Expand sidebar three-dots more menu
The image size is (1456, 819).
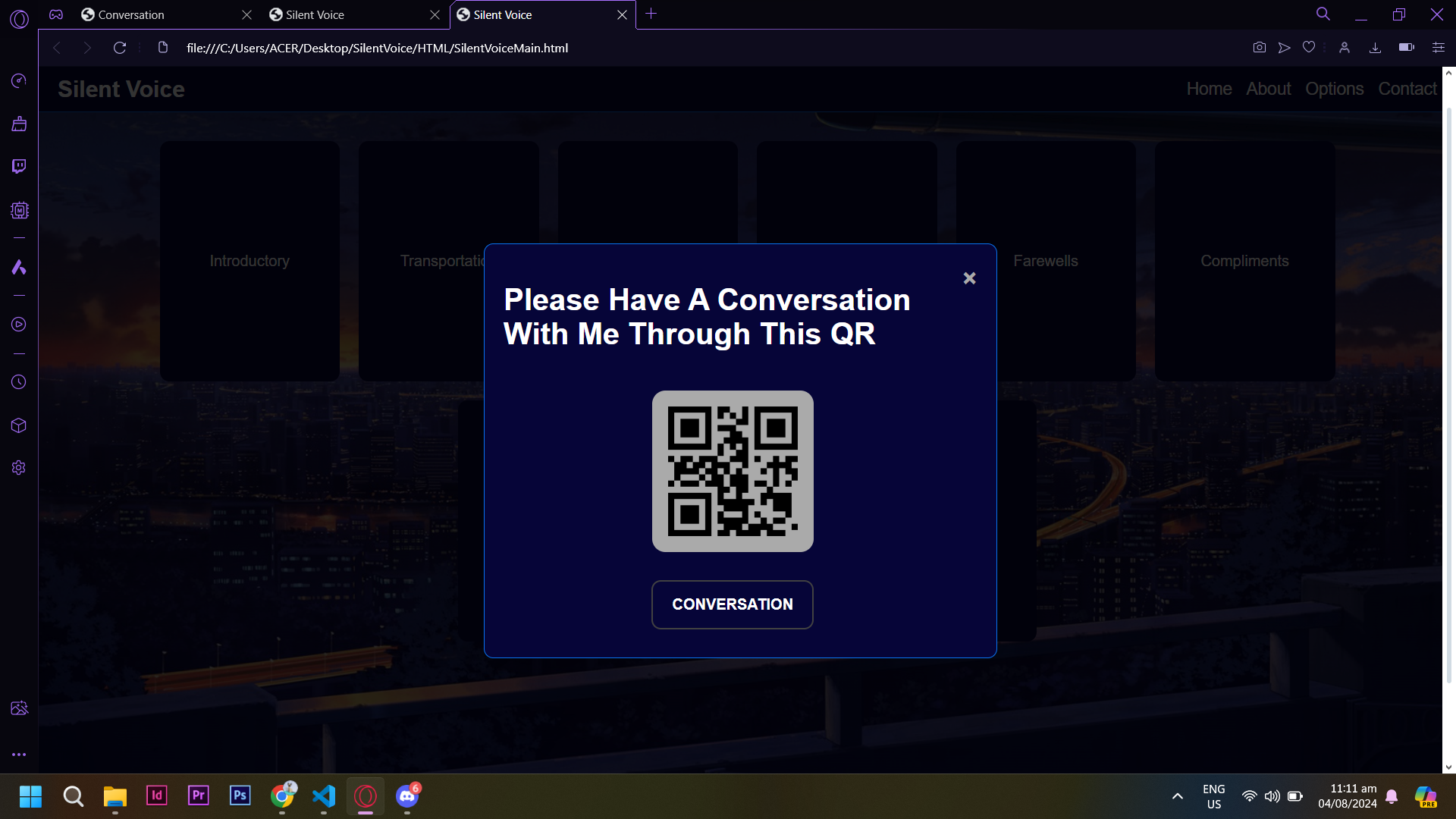19,755
